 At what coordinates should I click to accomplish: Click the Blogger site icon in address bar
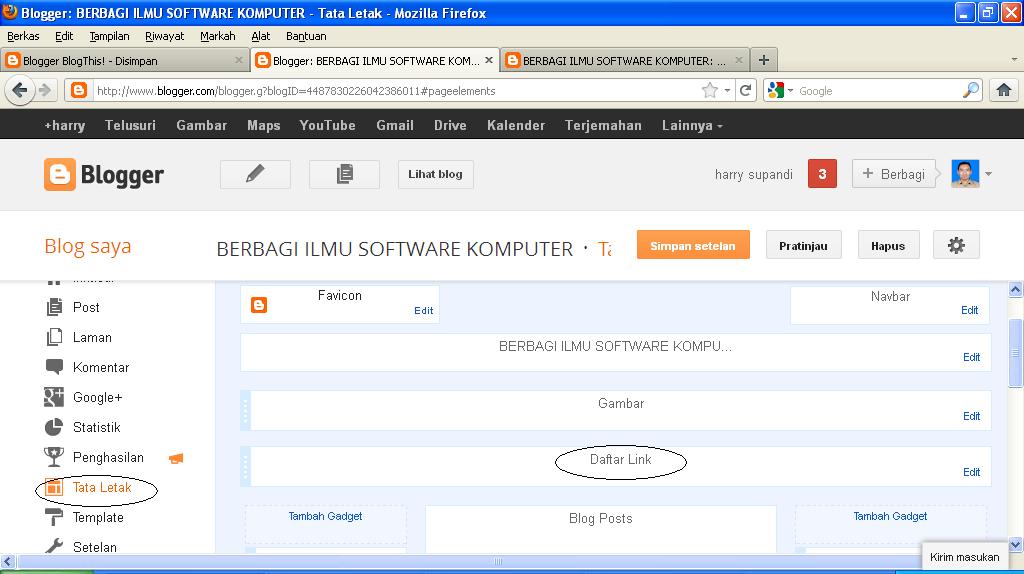(x=79, y=90)
